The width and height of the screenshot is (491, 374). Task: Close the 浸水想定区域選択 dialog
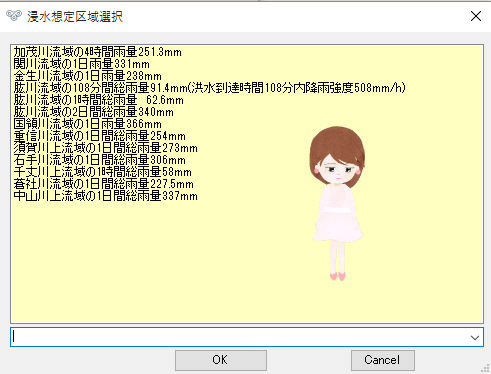[x=476, y=16]
